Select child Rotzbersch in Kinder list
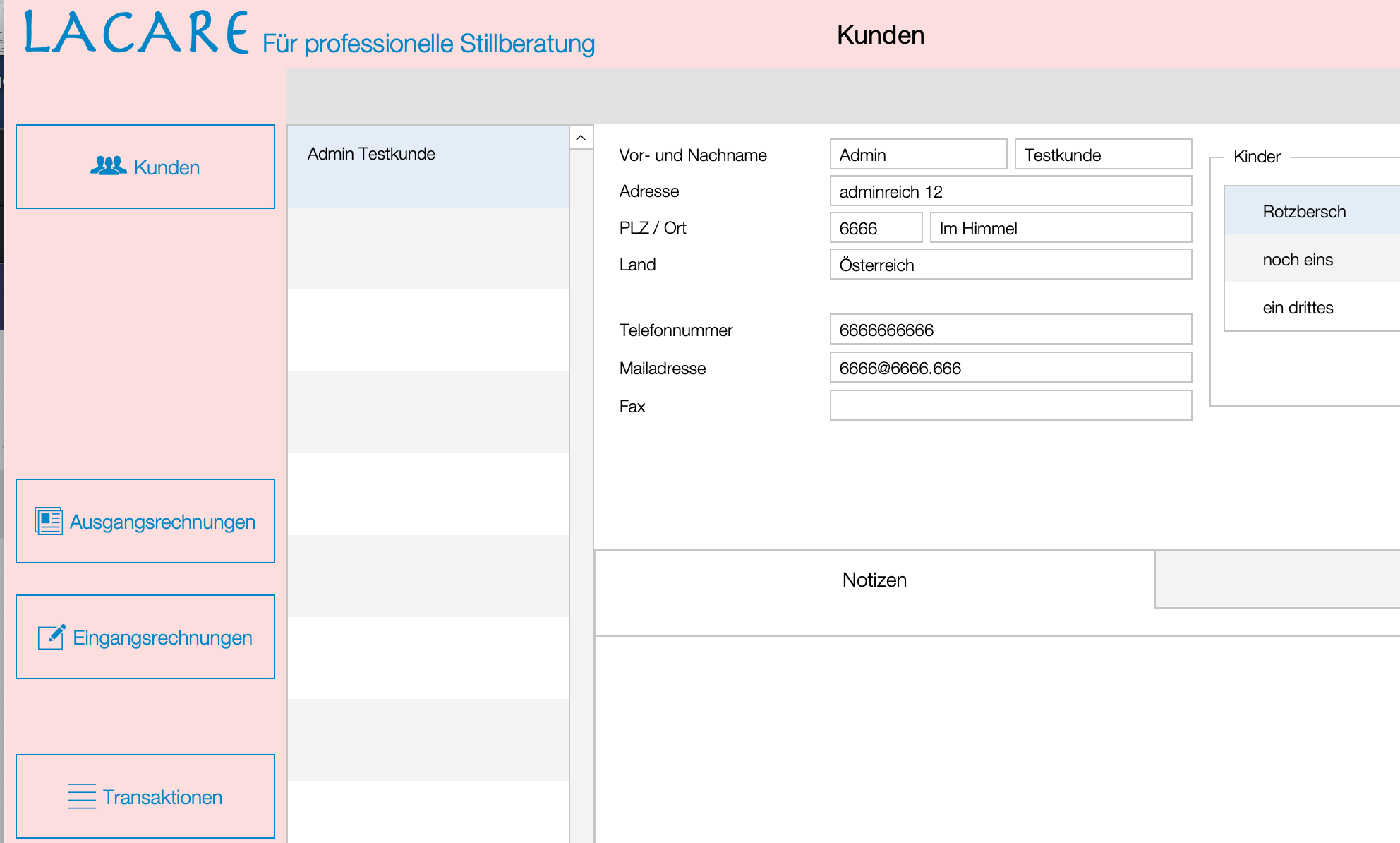1400x843 pixels. (x=1304, y=212)
